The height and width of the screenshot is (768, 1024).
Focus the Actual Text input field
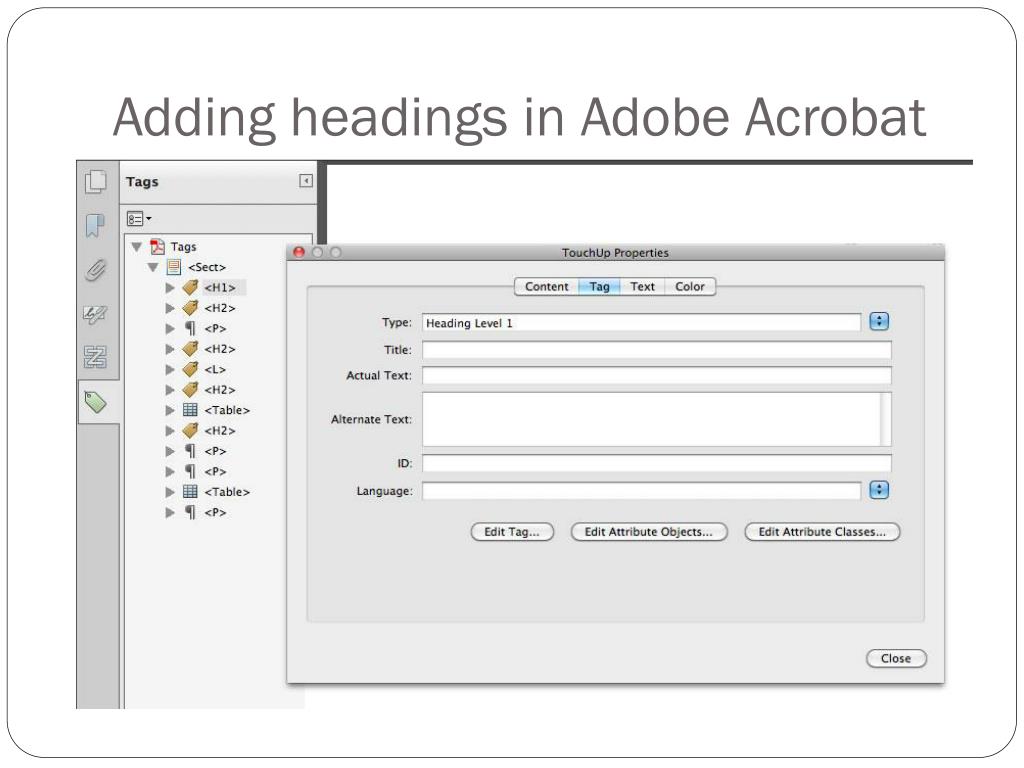click(656, 376)
